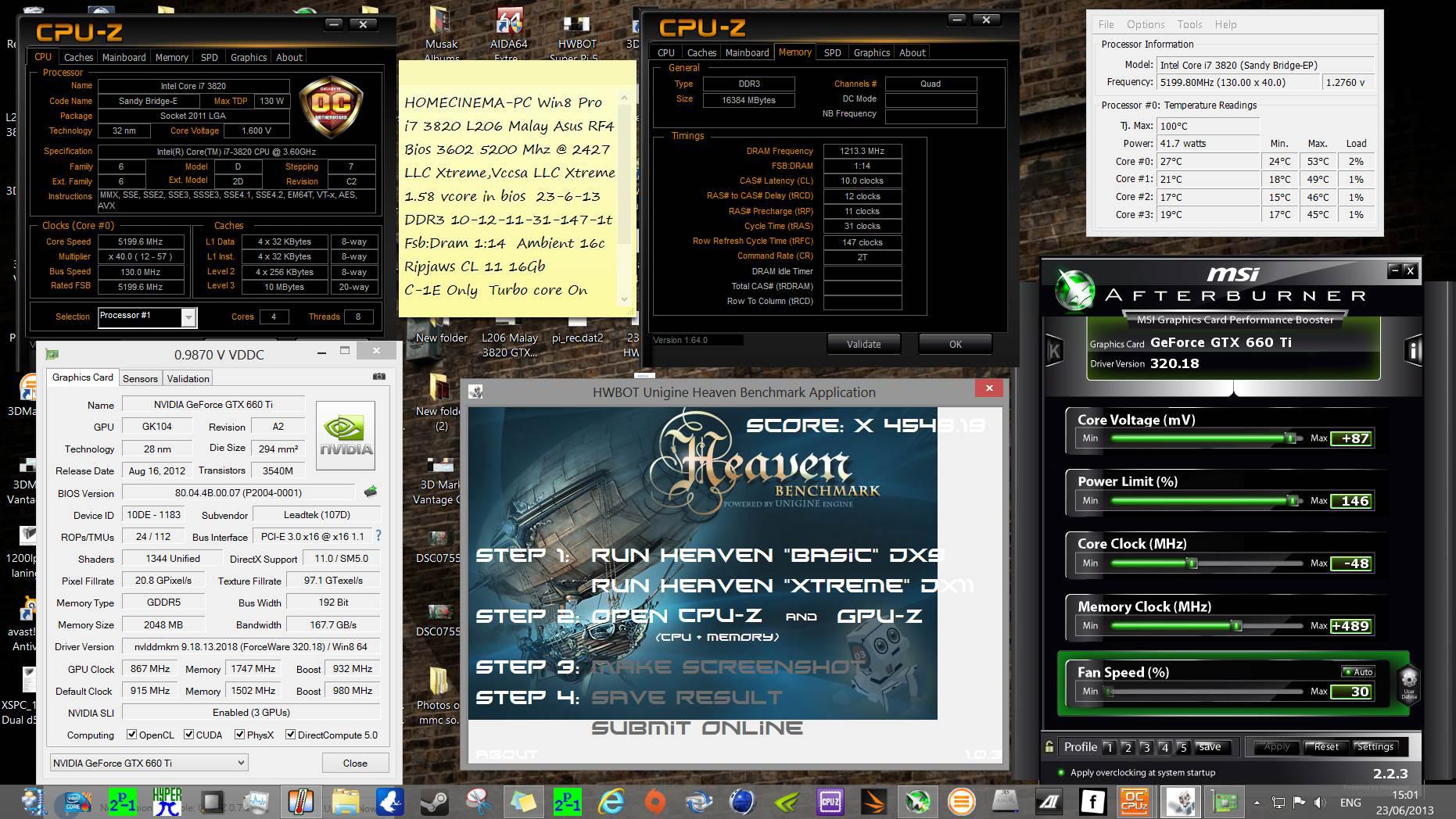Open the Origin taskbar icon
The width and height of the screenshot is (1456, 819).
655,801
